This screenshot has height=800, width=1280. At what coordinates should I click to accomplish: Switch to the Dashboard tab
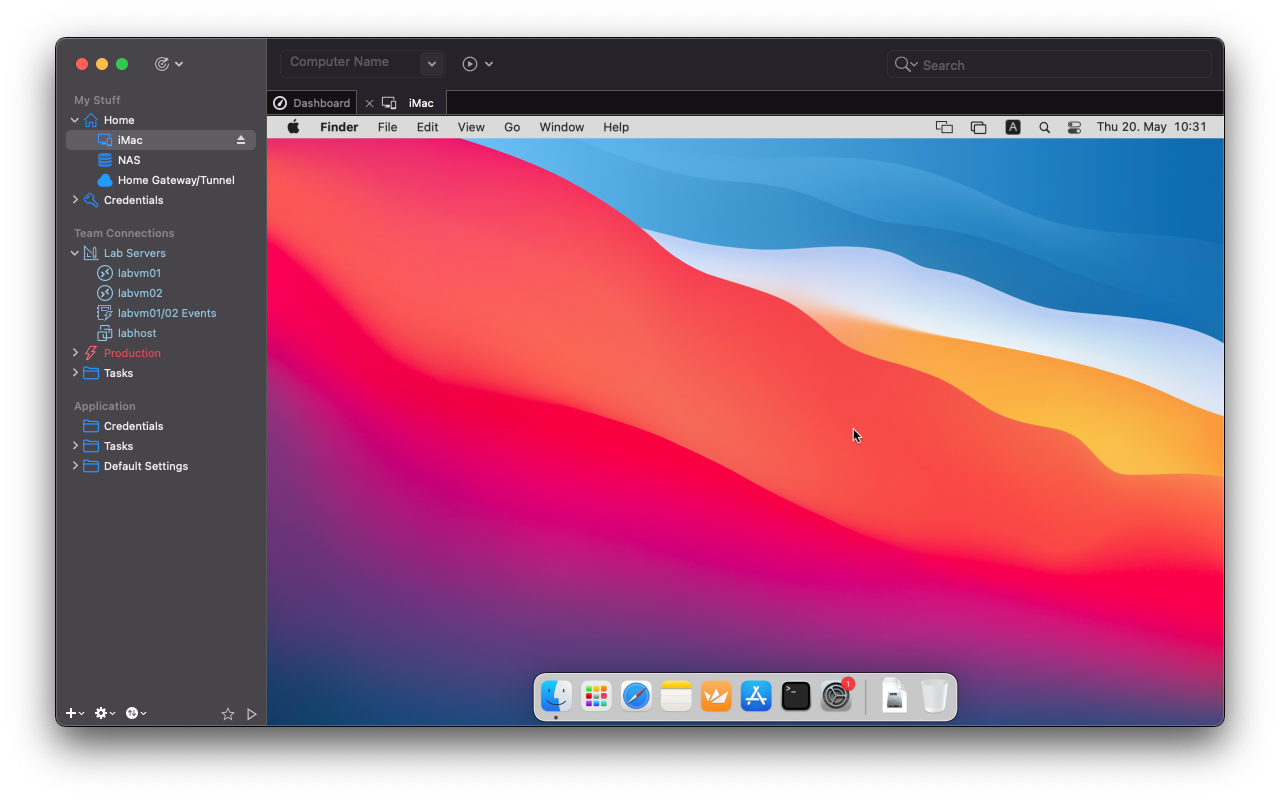pyautogui.click(x=311, y=102)
